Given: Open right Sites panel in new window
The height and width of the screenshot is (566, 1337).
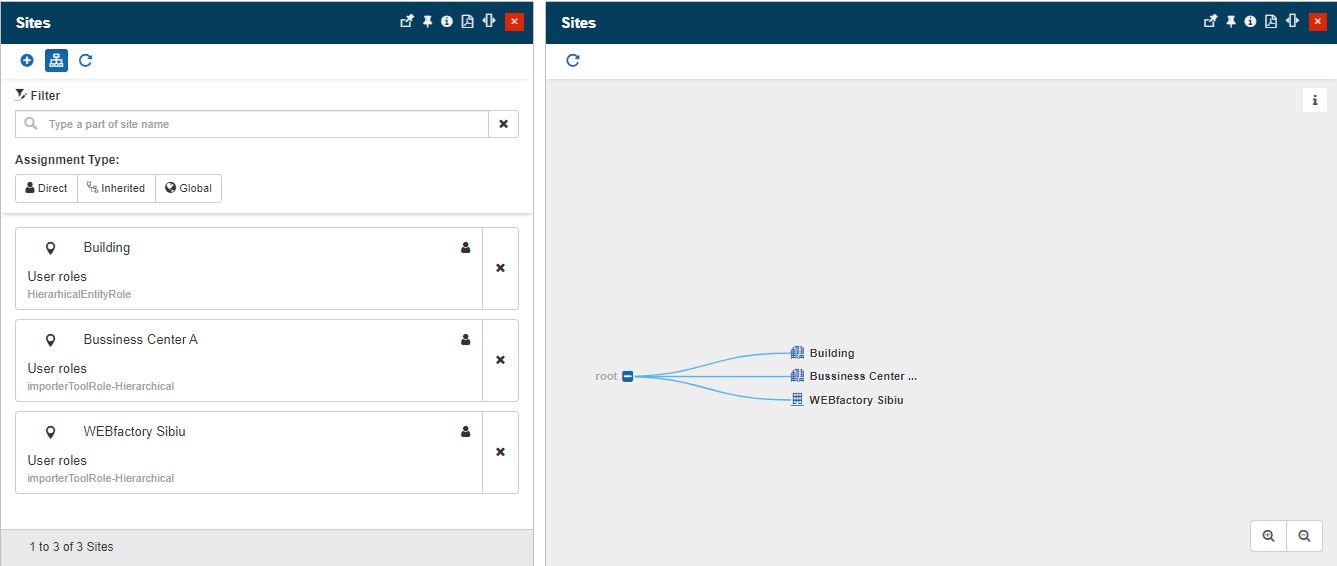Looking at the screenshot, I should 1210,22.
